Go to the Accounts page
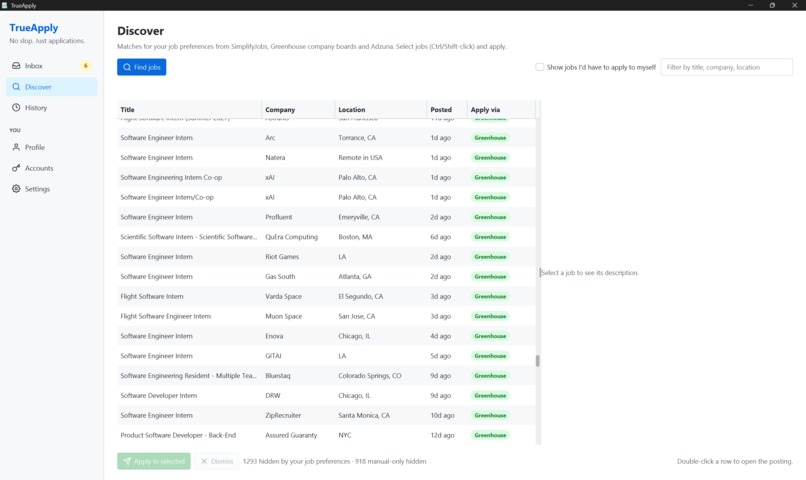 click(x=51, y=168)
